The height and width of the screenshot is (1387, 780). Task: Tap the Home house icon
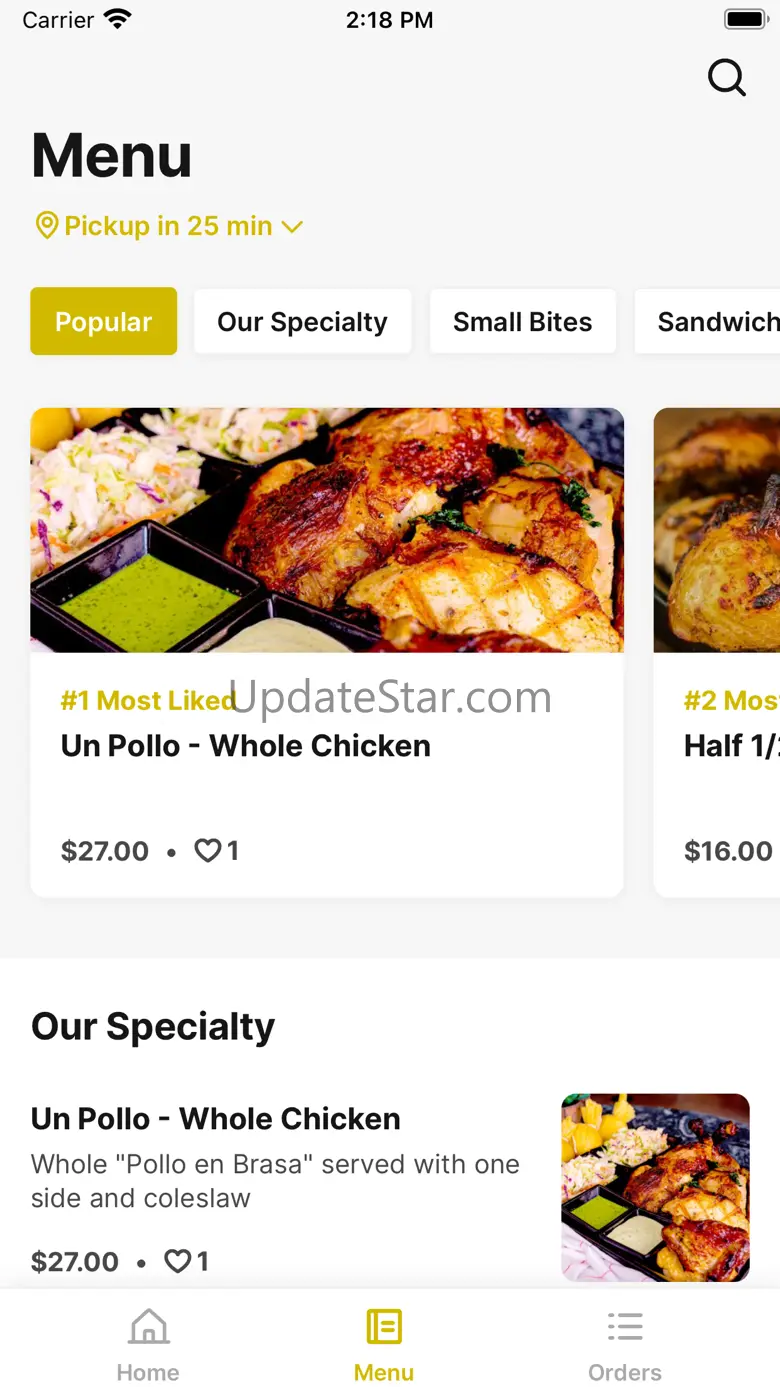[148, 1328]
